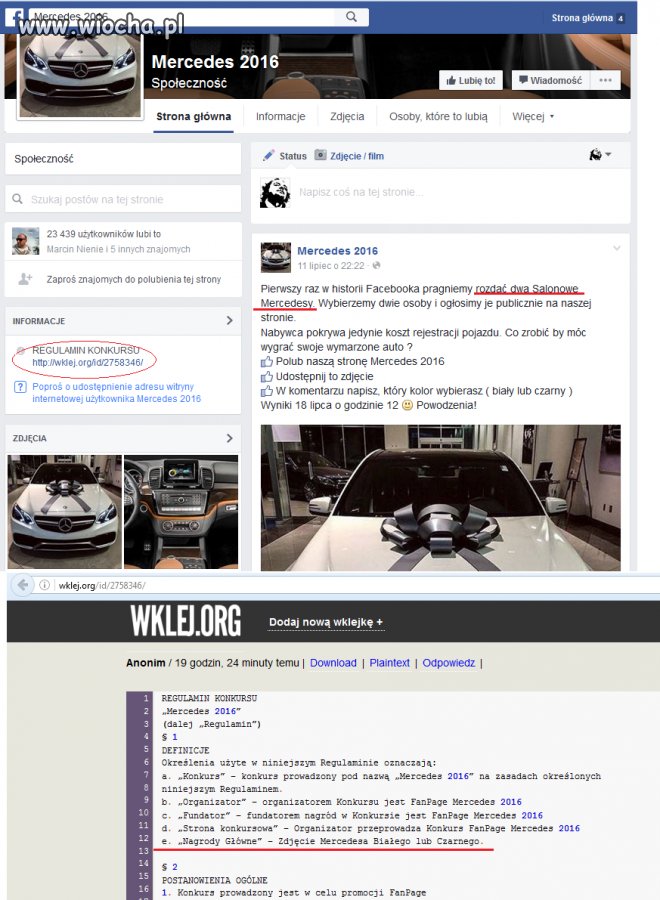Open the Osoby, które to lubią tab
The height and width of the screenshot is (900, 660).
(438, 117)
